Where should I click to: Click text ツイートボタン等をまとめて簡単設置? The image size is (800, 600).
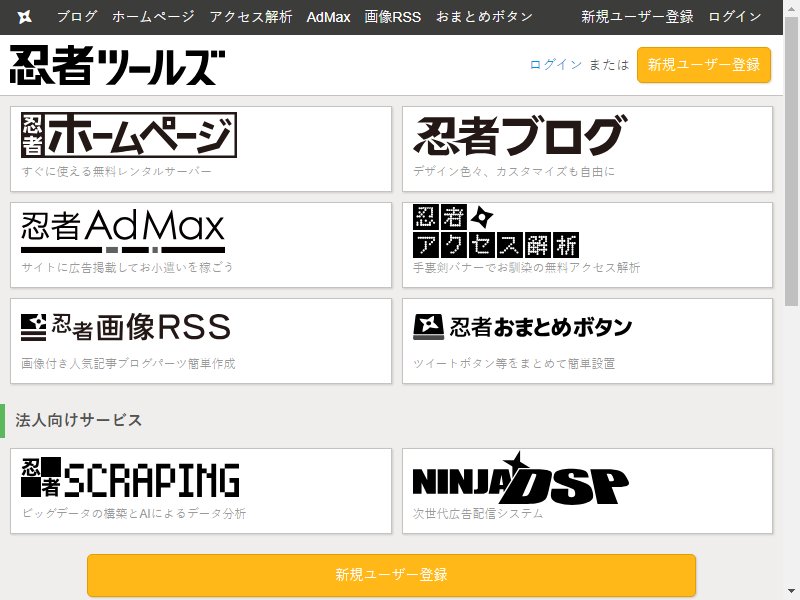click(x=514, y=363)
